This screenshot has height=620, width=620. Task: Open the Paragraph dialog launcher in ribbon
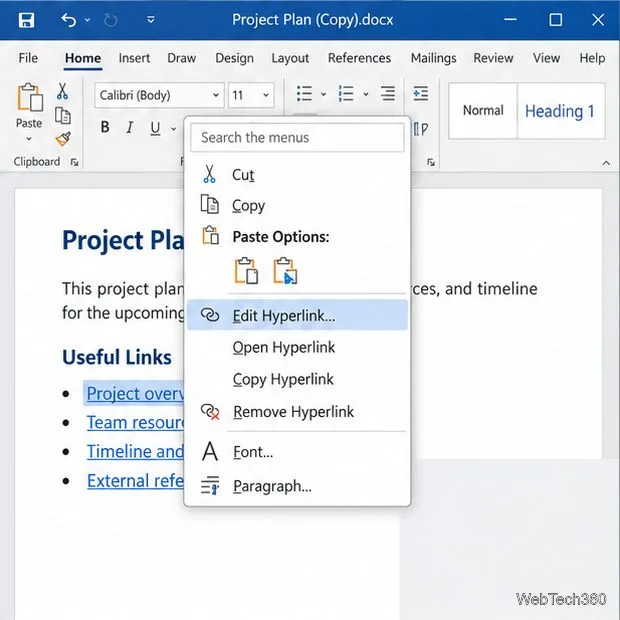431,162
